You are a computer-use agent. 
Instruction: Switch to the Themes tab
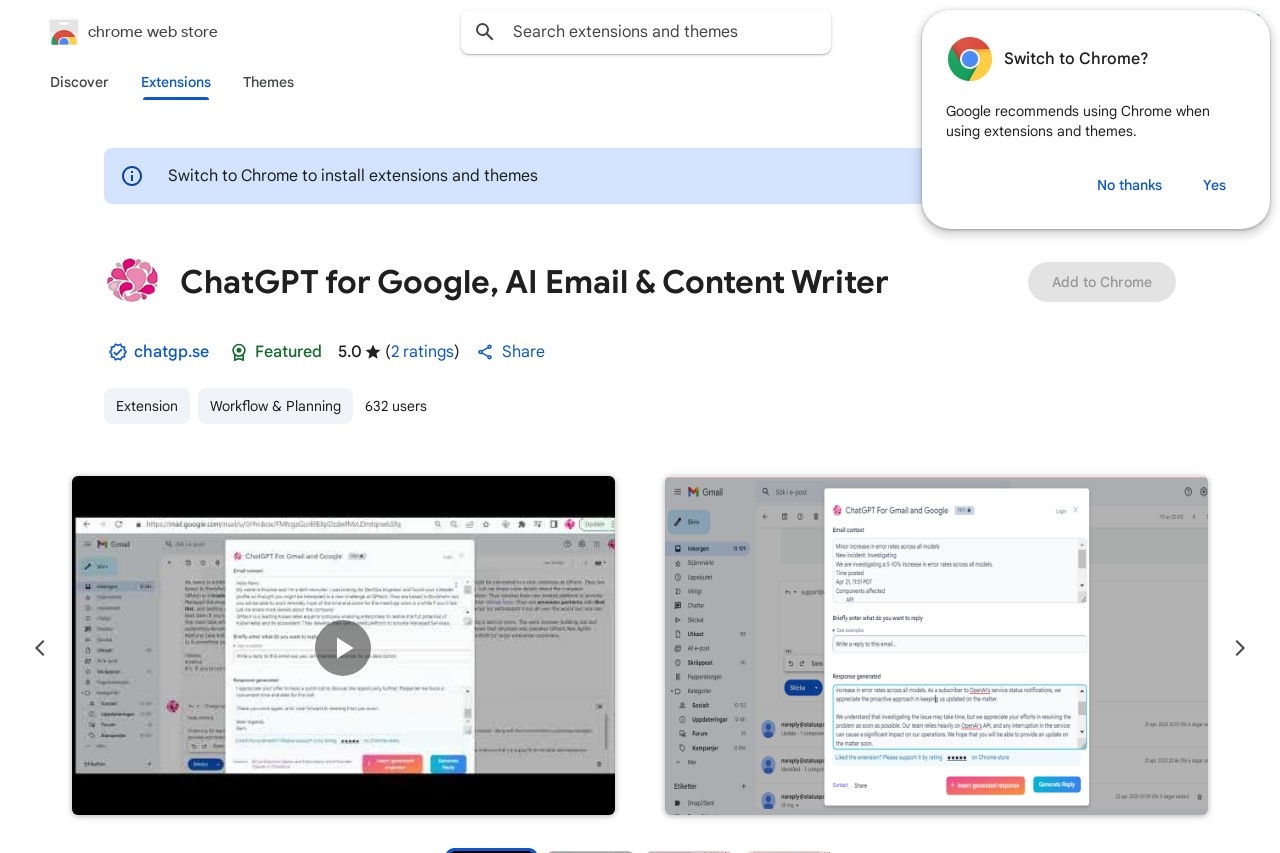268,82
